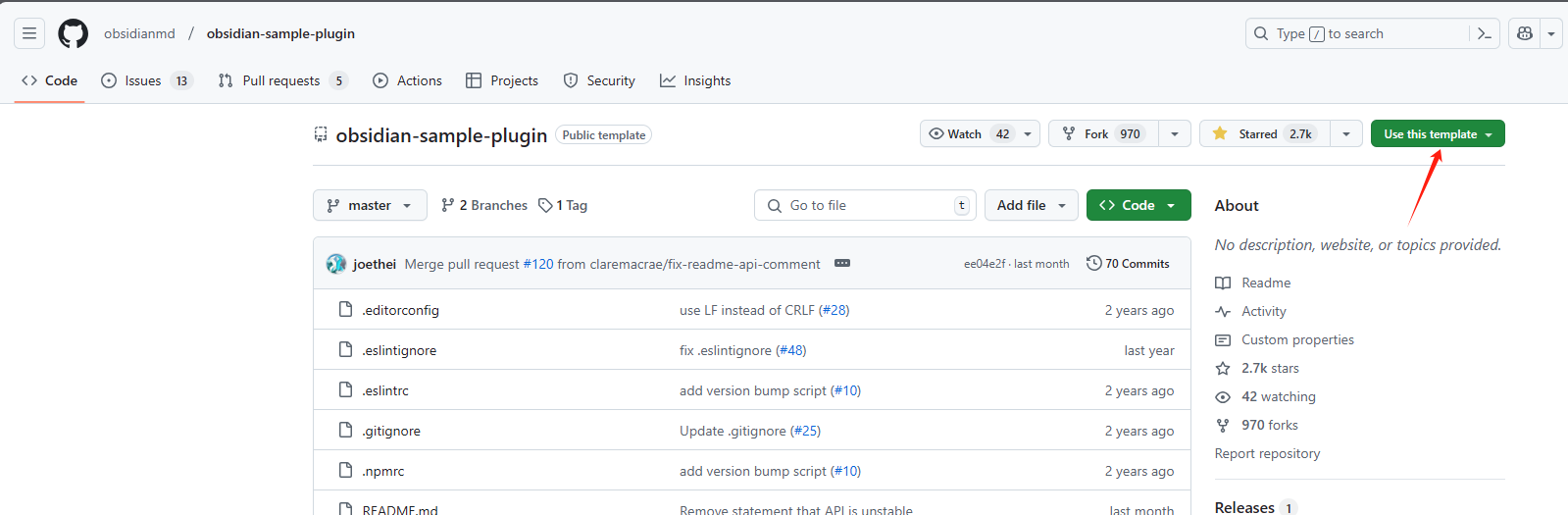Click joethei's avatar thumbnail
Viewport: 1568px width, 515px height.
(x=336, y=264)
